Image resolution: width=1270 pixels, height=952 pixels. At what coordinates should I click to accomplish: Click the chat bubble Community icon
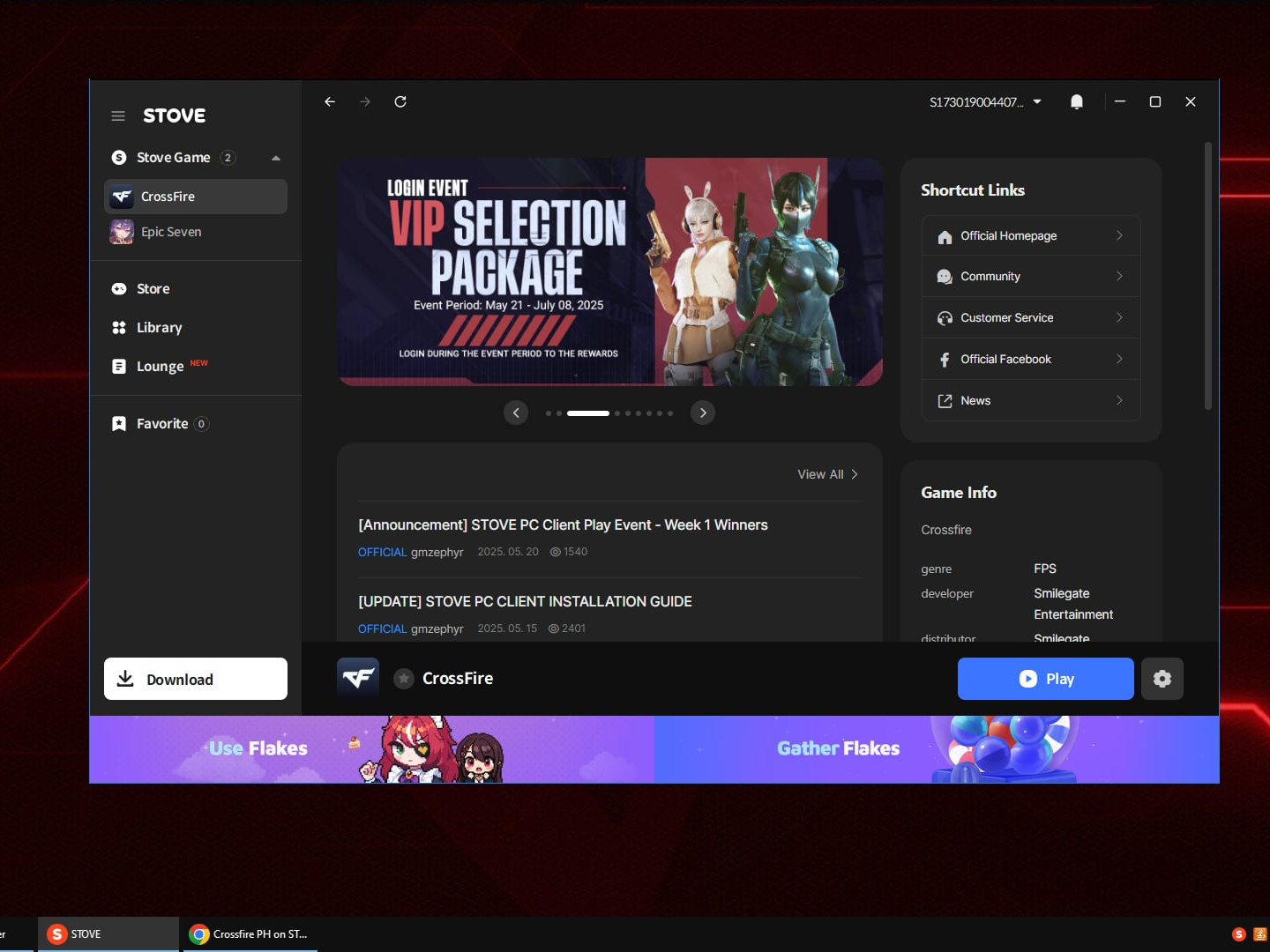coord(945,277)
